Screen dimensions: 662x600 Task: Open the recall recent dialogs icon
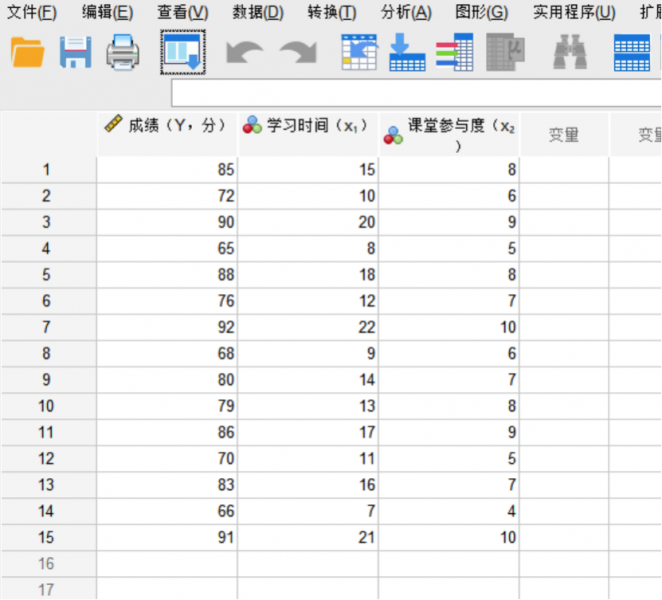click(183, 52)
